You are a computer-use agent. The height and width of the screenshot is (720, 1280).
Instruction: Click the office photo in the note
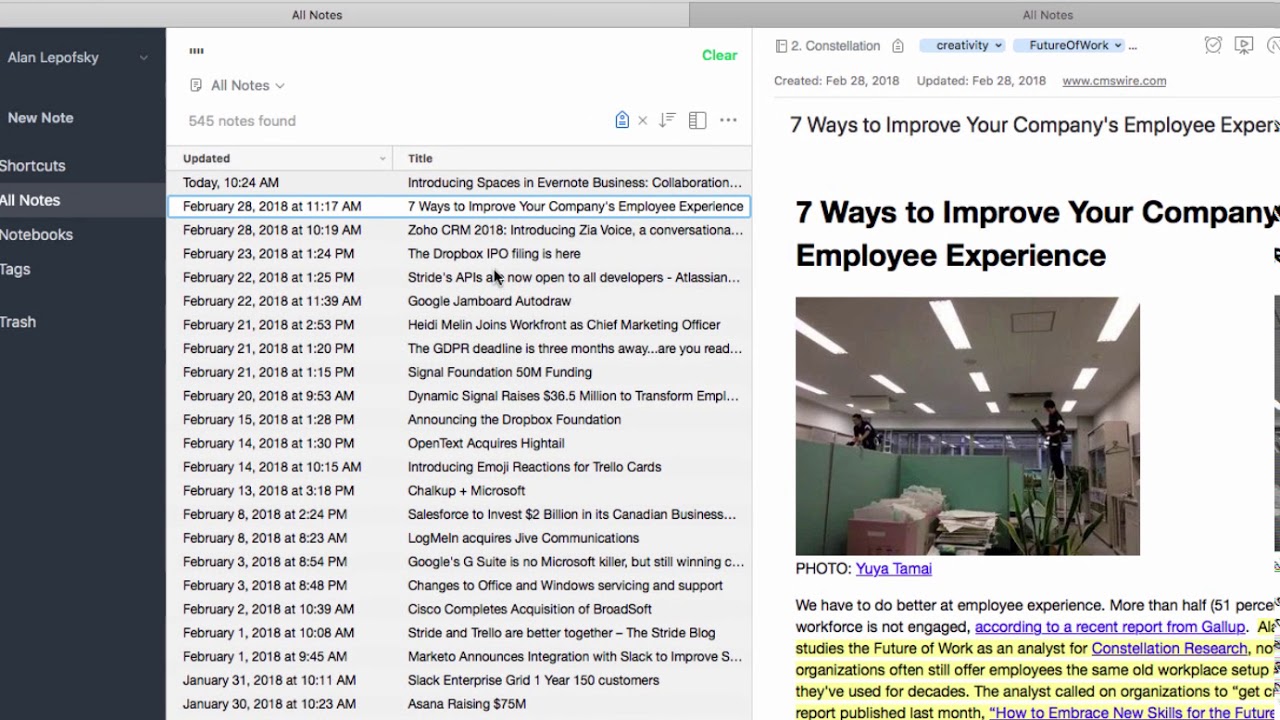pos(967,426)
